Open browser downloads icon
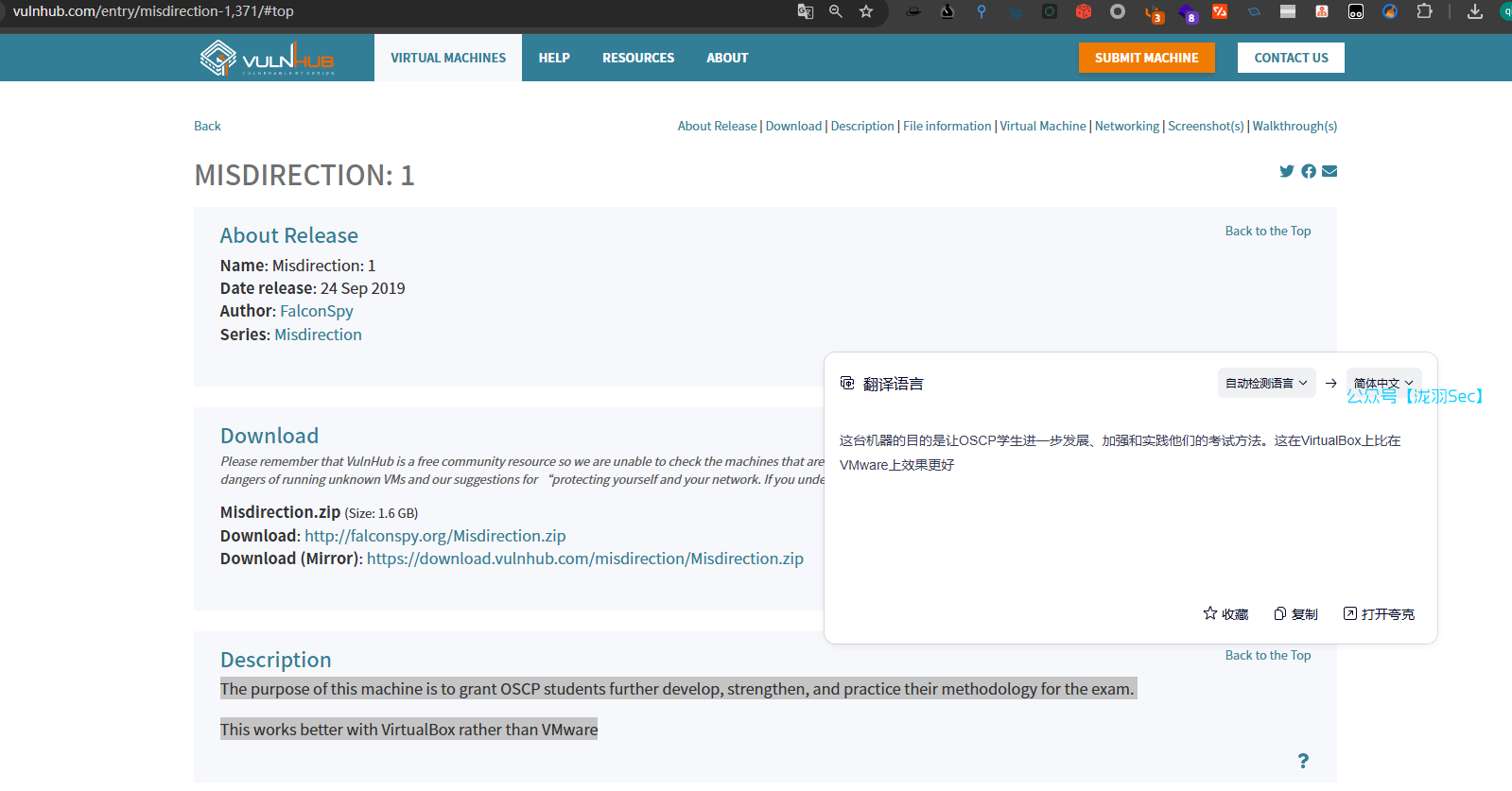 (1475, 11)
